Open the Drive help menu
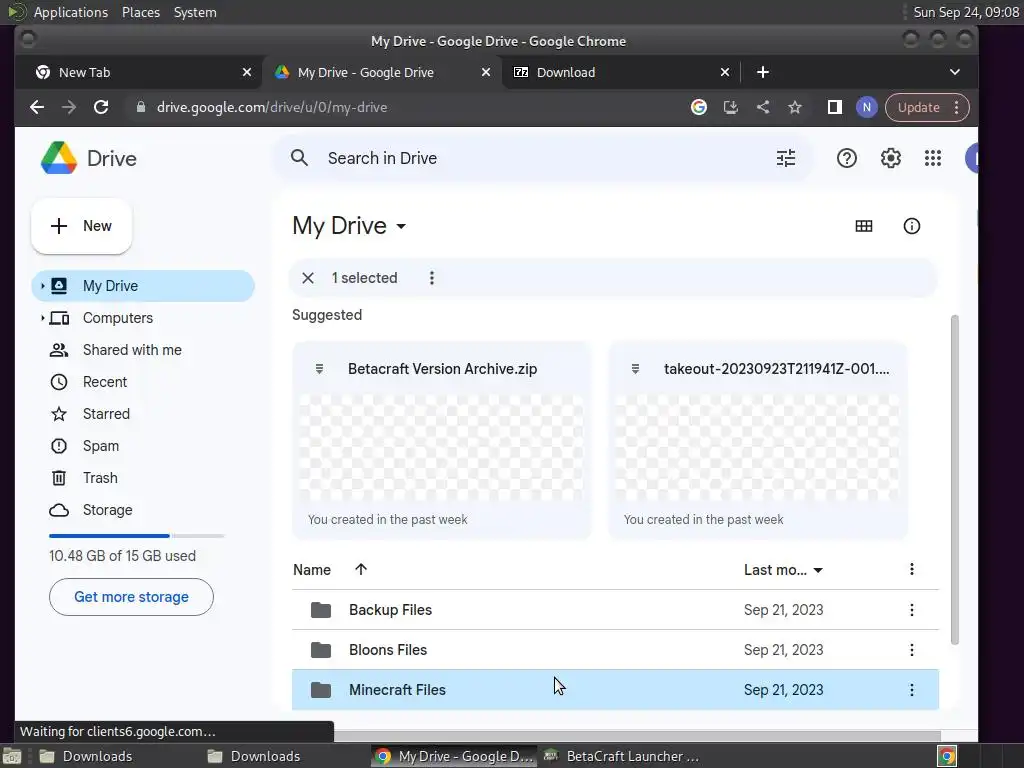Viewport: 1024px width, 768px height. pyautogui.click(x=846, y=158)
